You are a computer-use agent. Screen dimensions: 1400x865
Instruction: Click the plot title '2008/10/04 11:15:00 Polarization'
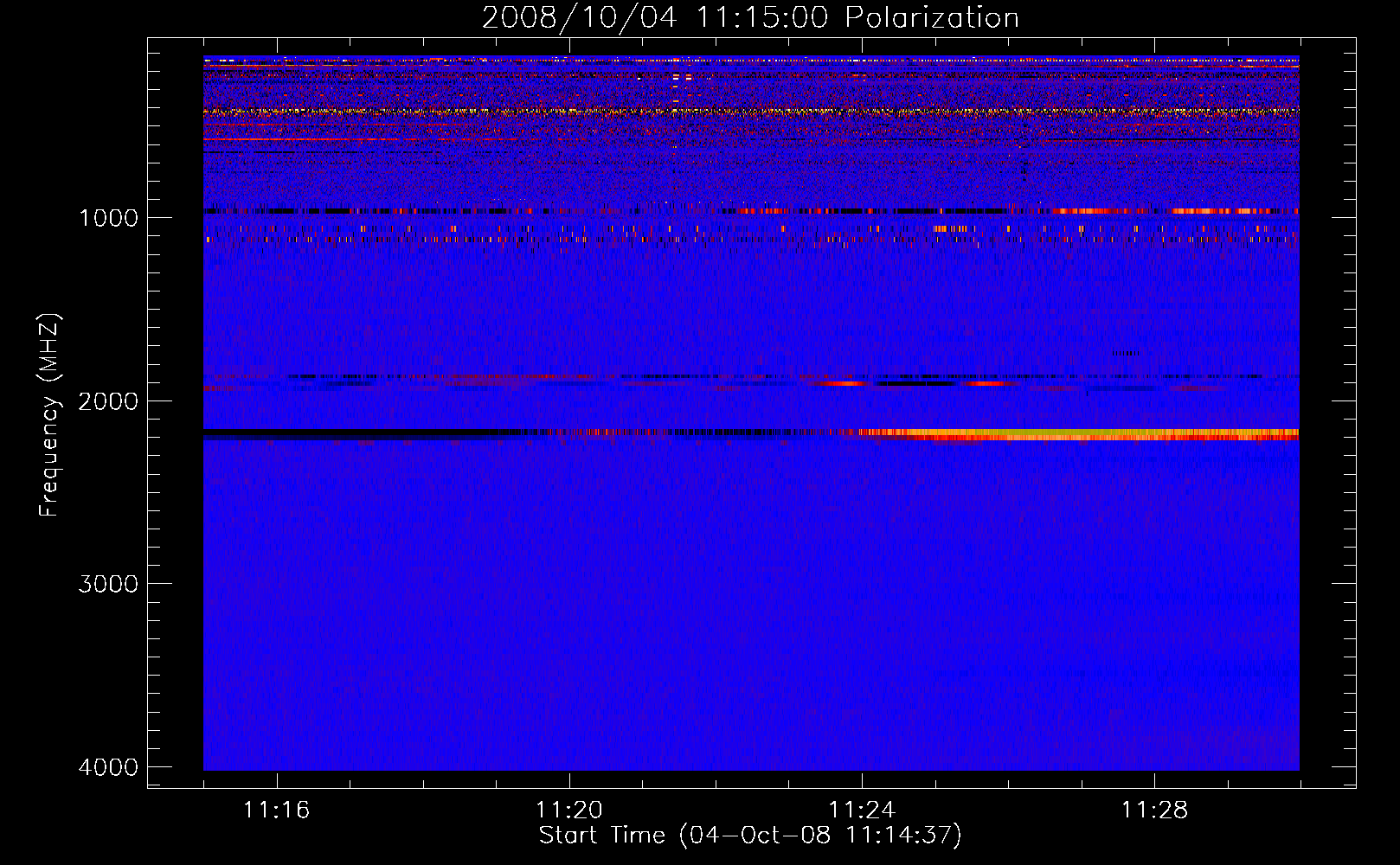pos(750,17)
